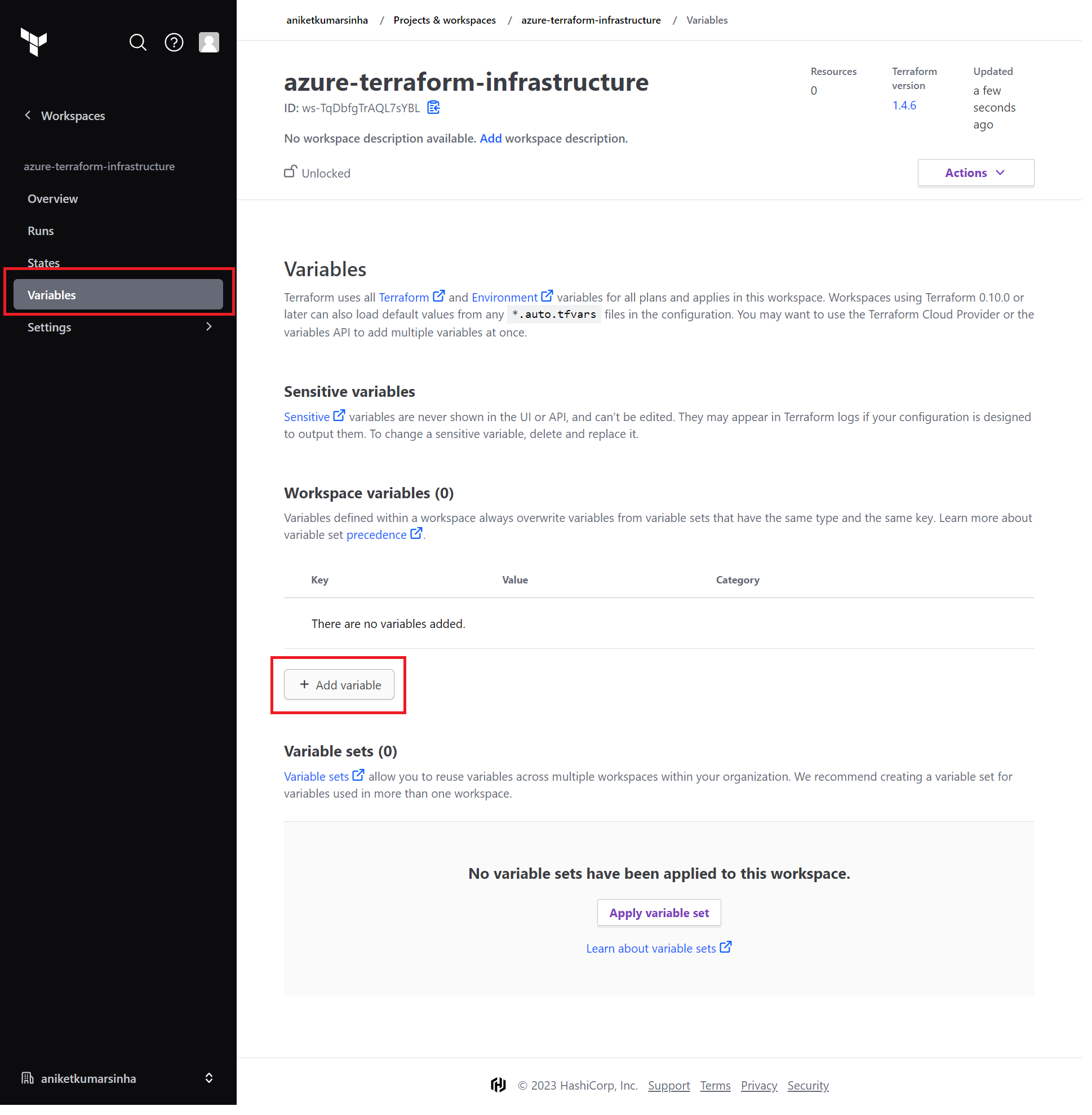Open Terms footer link
This screenshot has width=1092, height=1115.
(716, 1086)
